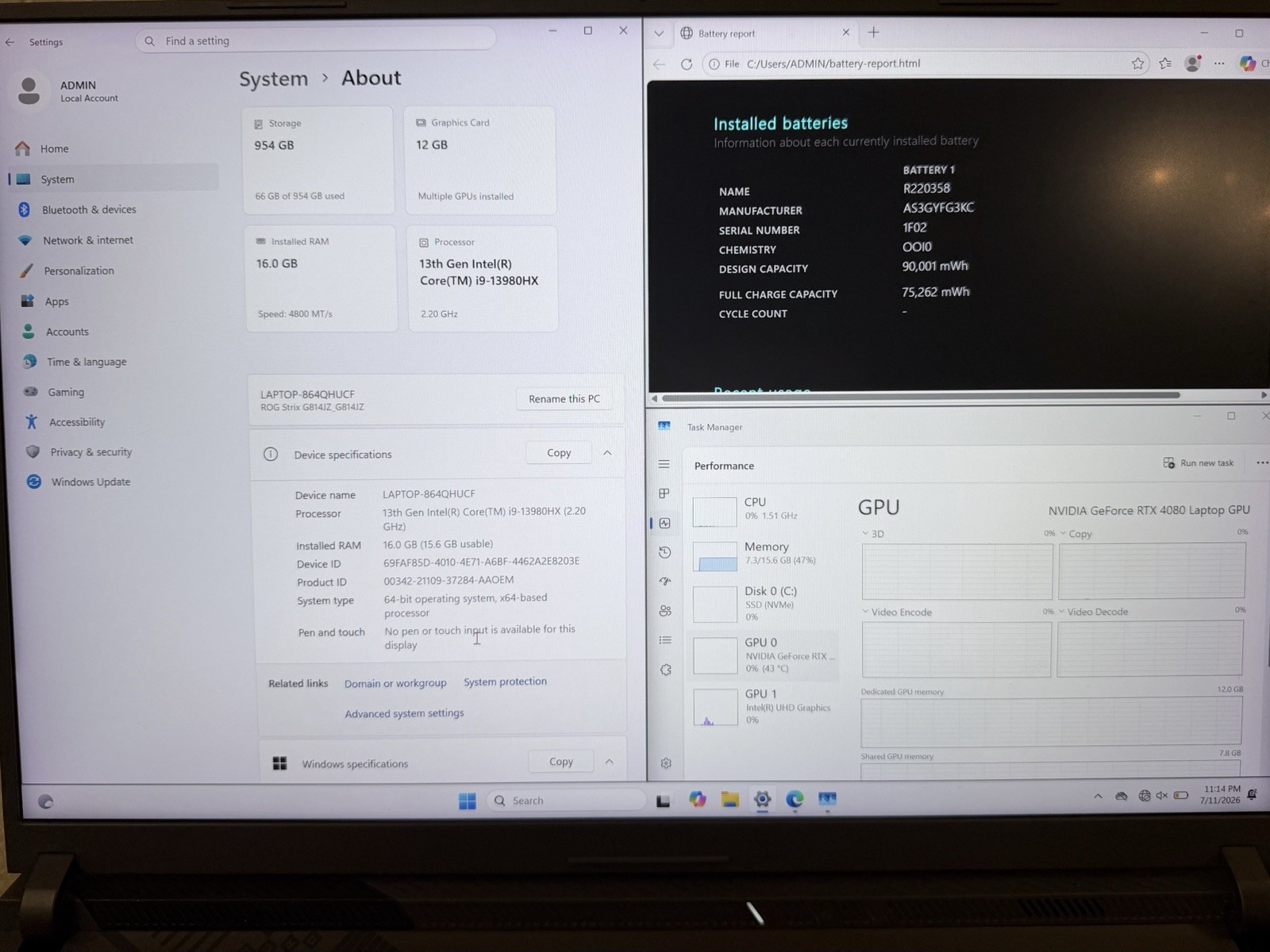Click Rename this PC button
This screenshot has height=952, width=1270.
coord(564,399)
